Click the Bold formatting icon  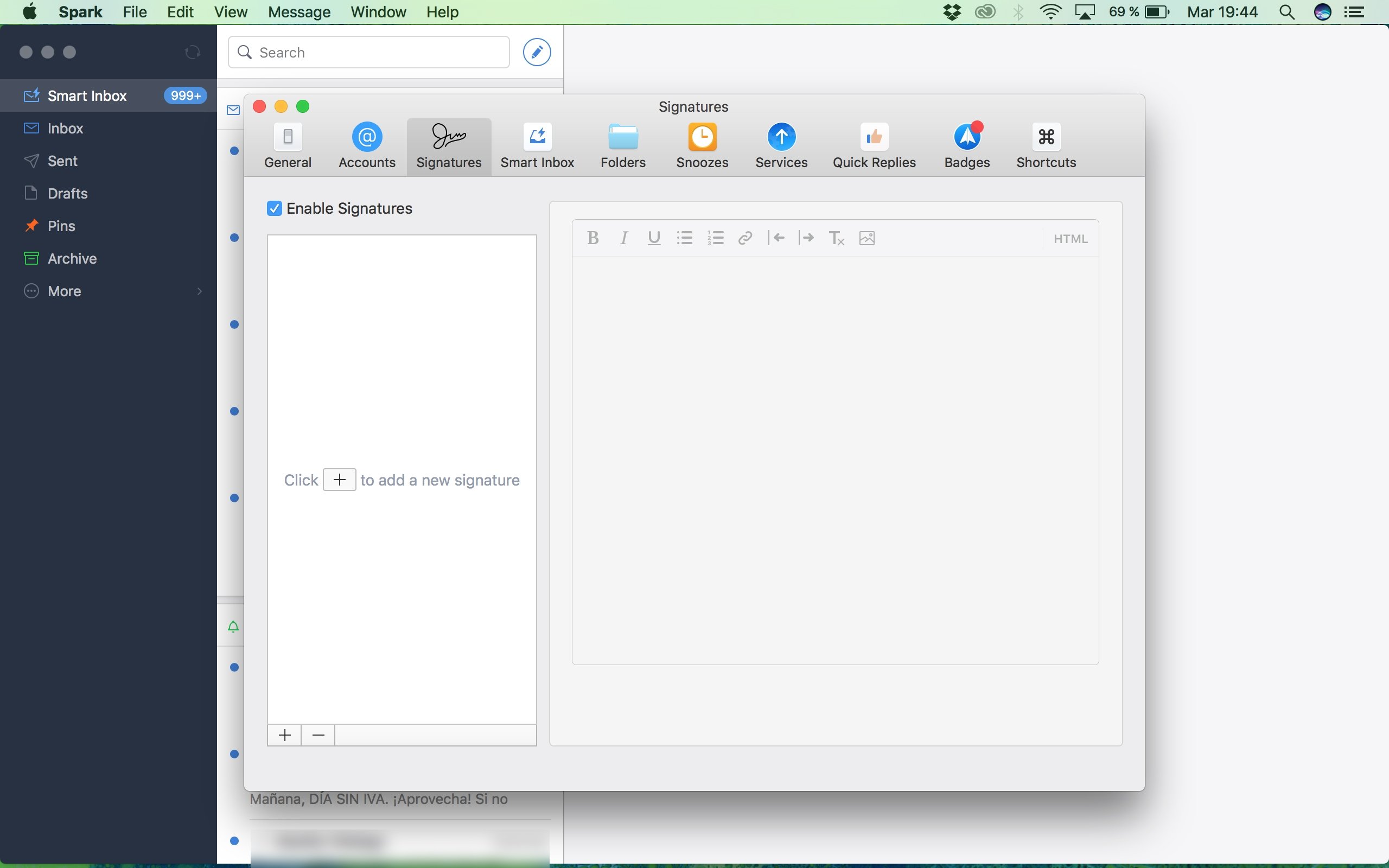tap(593, 237)
